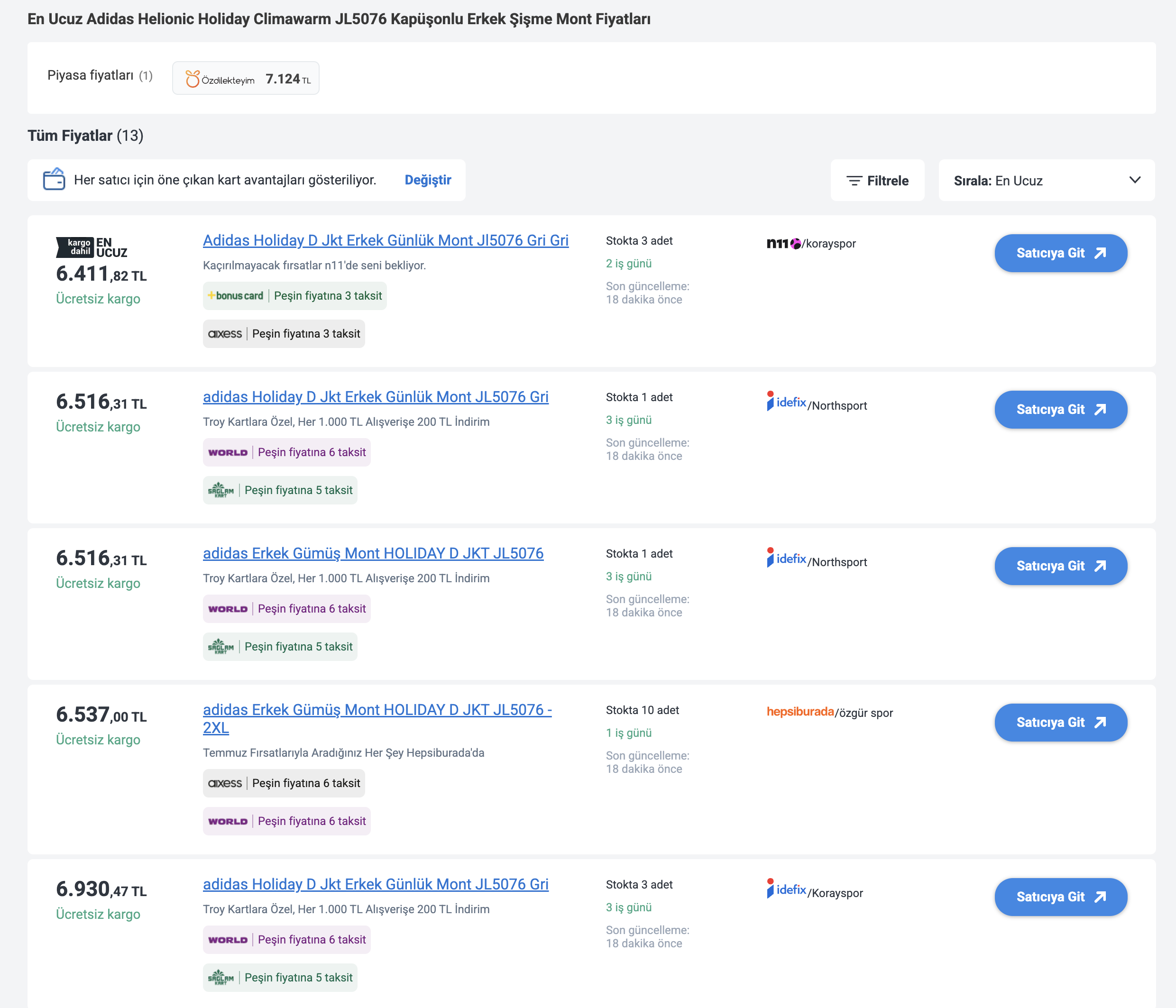The image size is (1176, 1008).
Task: Click World 6 taksit badge on Hepsiburada offer
Action: [x=286, y=821]
